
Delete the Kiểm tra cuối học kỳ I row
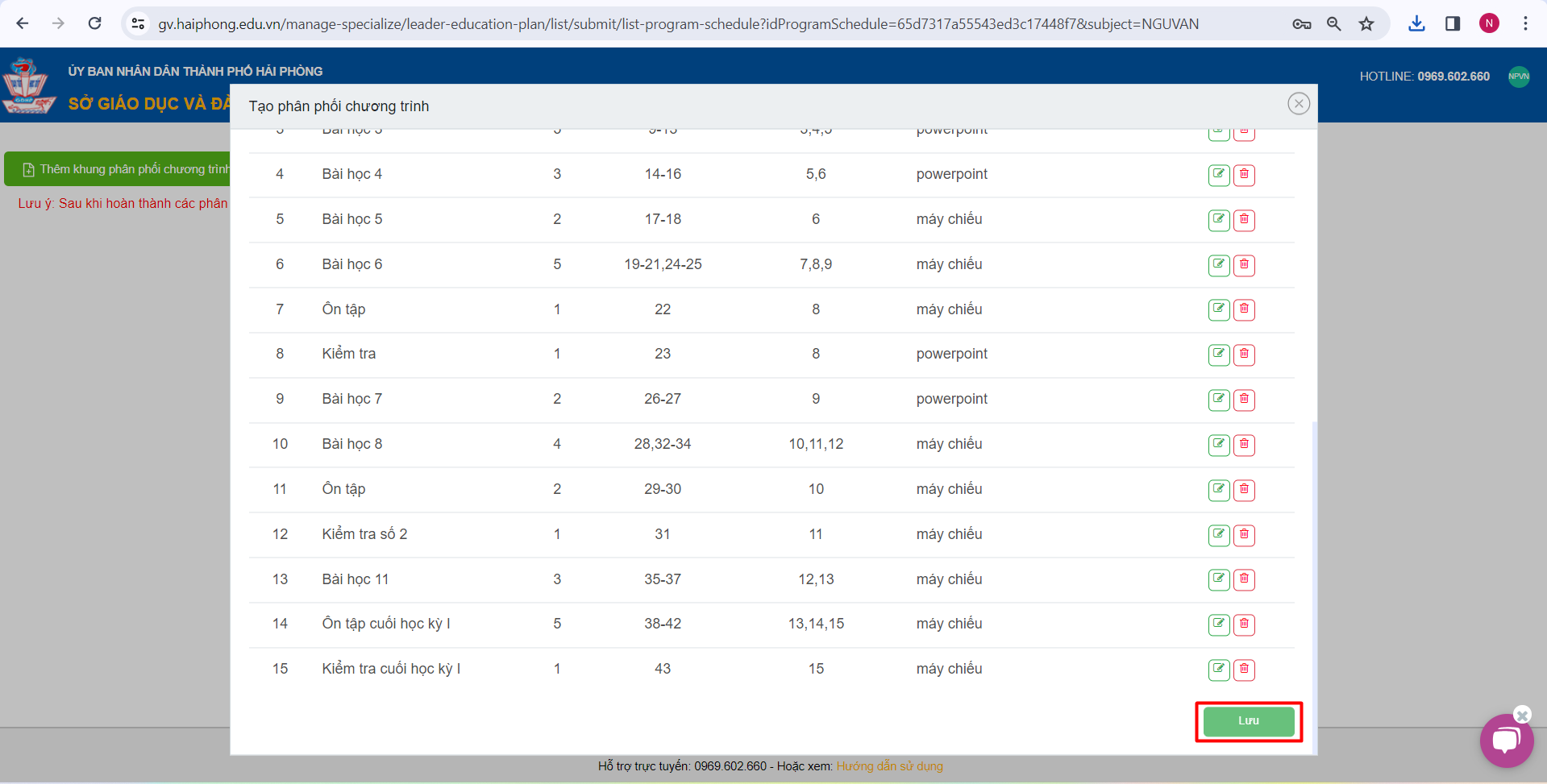coord(1244,670)
